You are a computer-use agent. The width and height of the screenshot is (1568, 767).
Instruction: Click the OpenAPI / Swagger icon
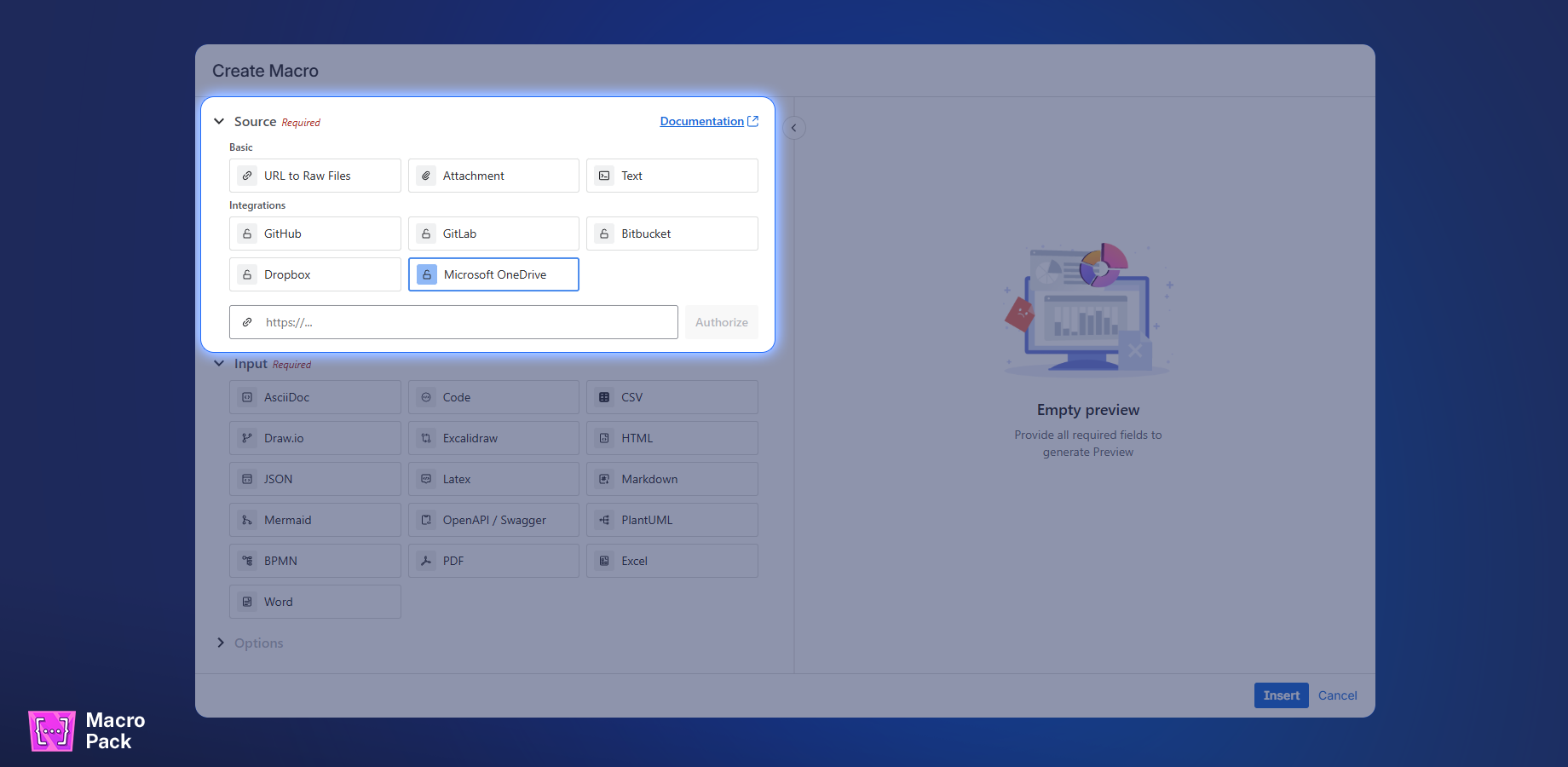pos(426,520)
